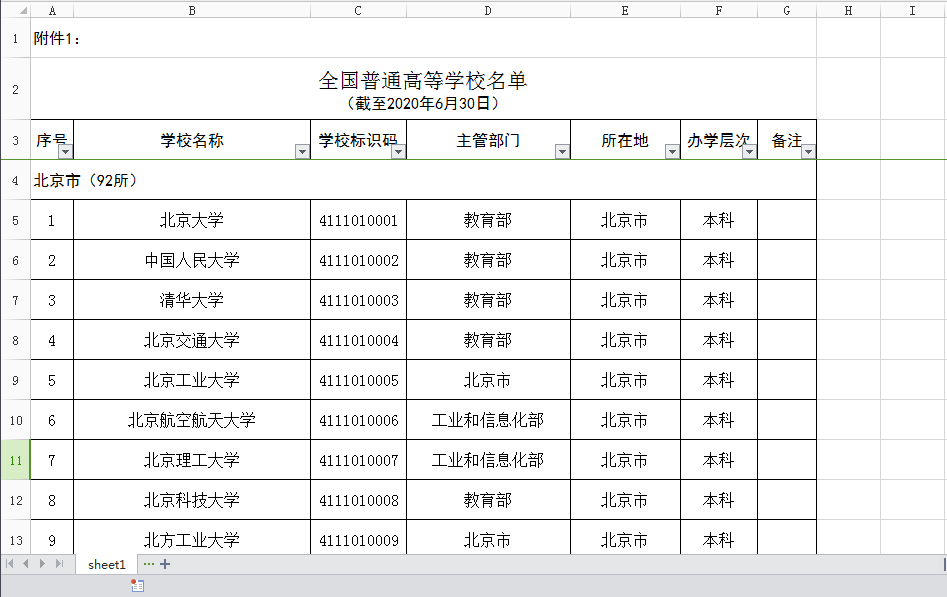Screen dimensions: 947x597
Task: Click code cell 4111010001
Action: (358, 220)
